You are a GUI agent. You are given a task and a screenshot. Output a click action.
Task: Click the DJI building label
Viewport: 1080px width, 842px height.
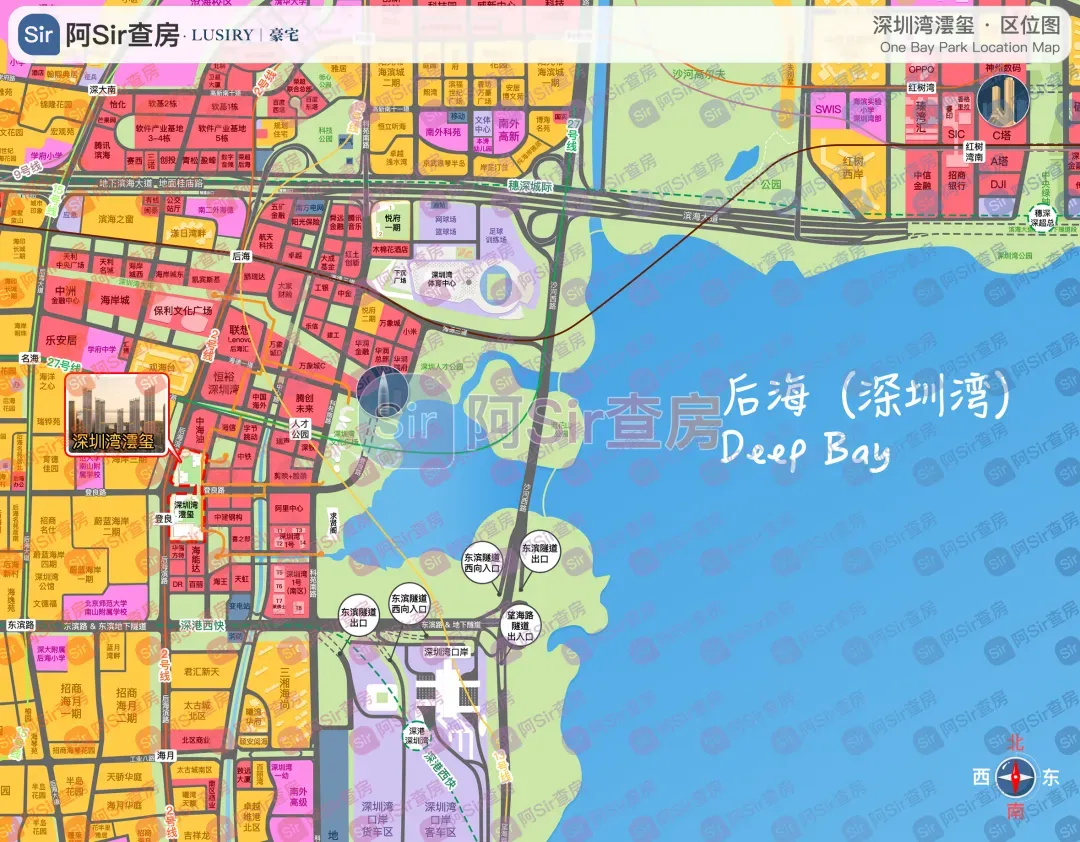click(x=998, y=184)
